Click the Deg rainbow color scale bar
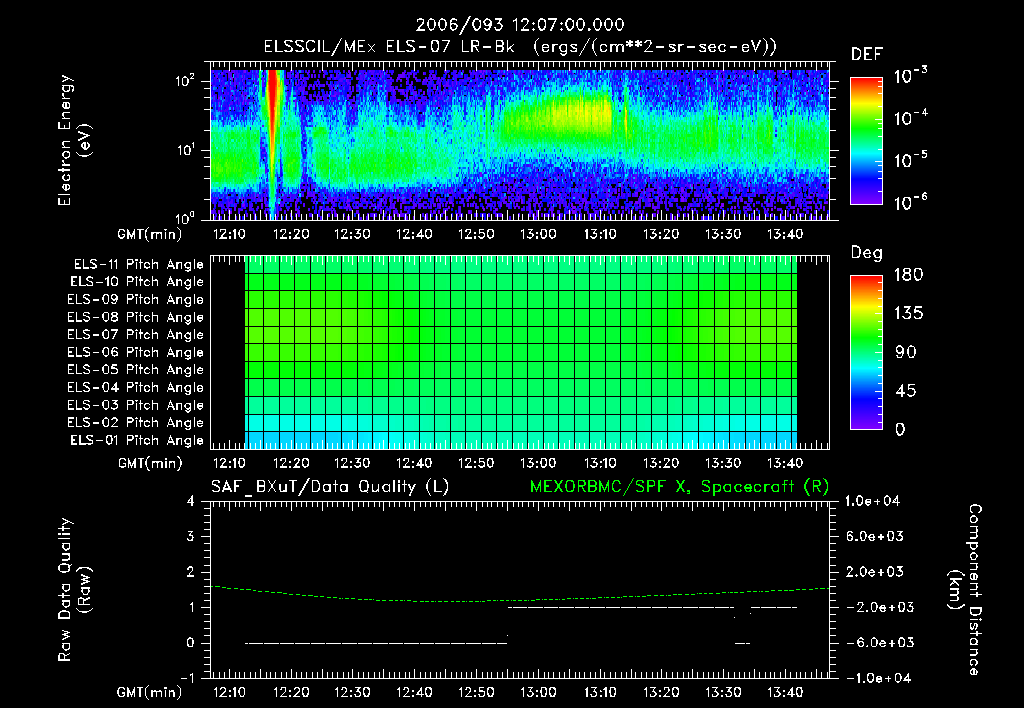This screenshot has width=1024, height=708. tap(867, 353)
